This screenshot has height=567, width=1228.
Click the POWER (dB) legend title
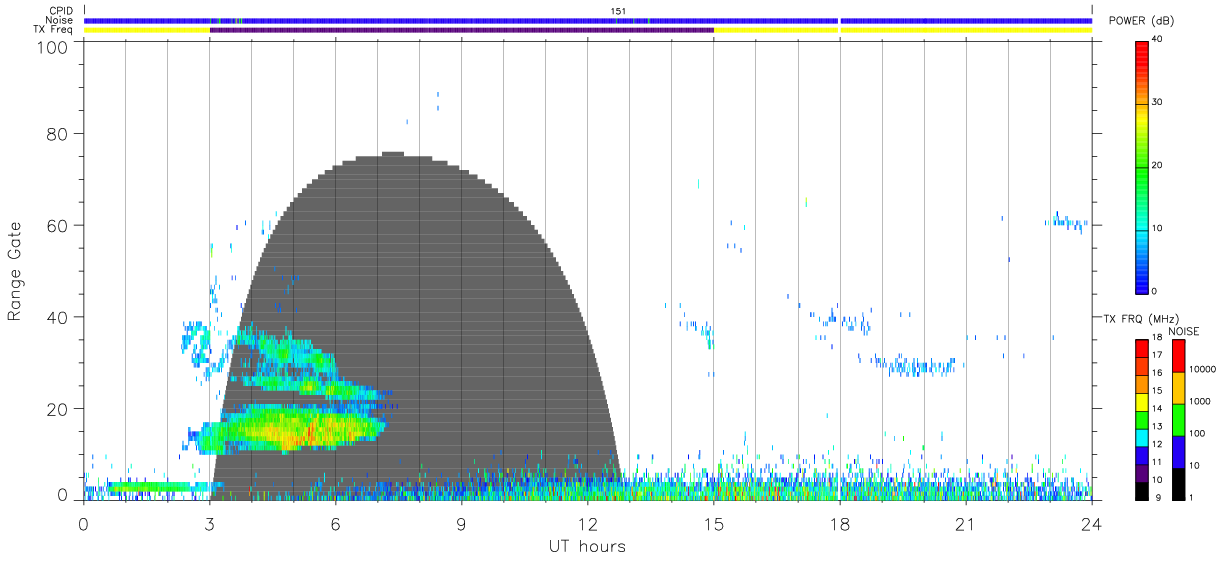click(x=1142, y=21)
